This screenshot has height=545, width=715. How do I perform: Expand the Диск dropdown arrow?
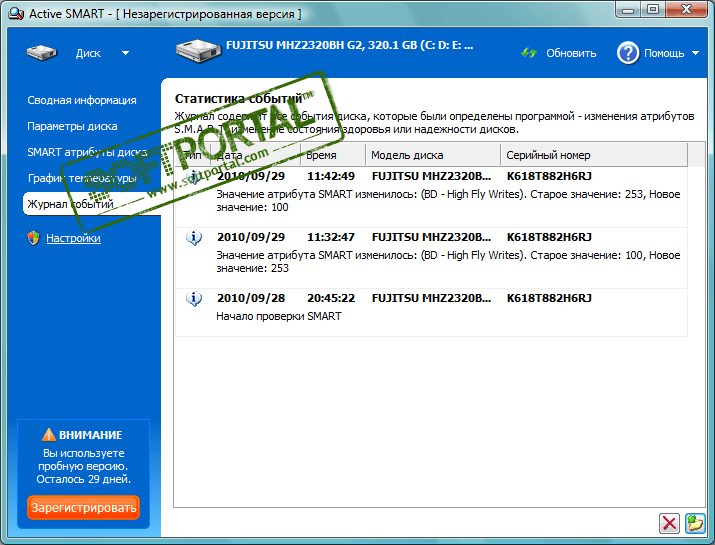[x=125, y=53]
